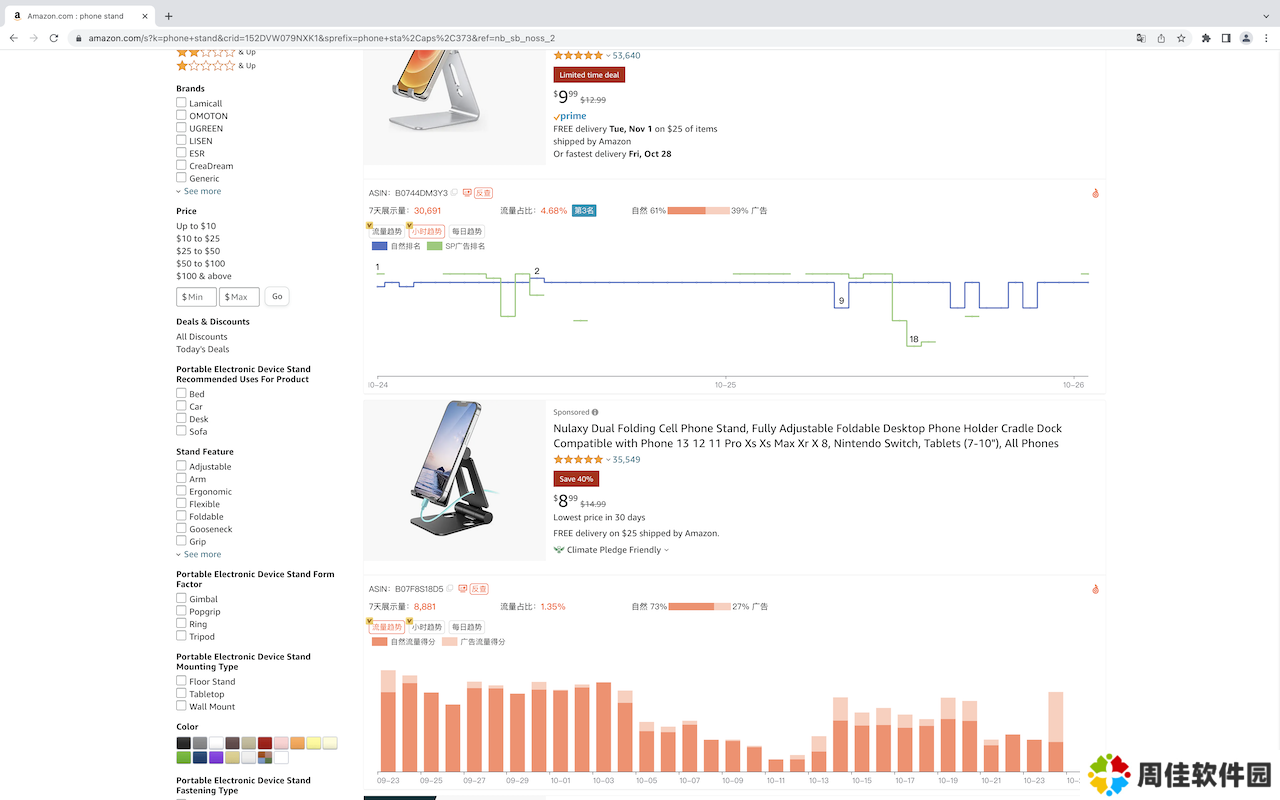1280x800 pixels.
Task: Copy ASIN B0744DM3Y3 using the copy icon
Action: click(x=454, y=193)
